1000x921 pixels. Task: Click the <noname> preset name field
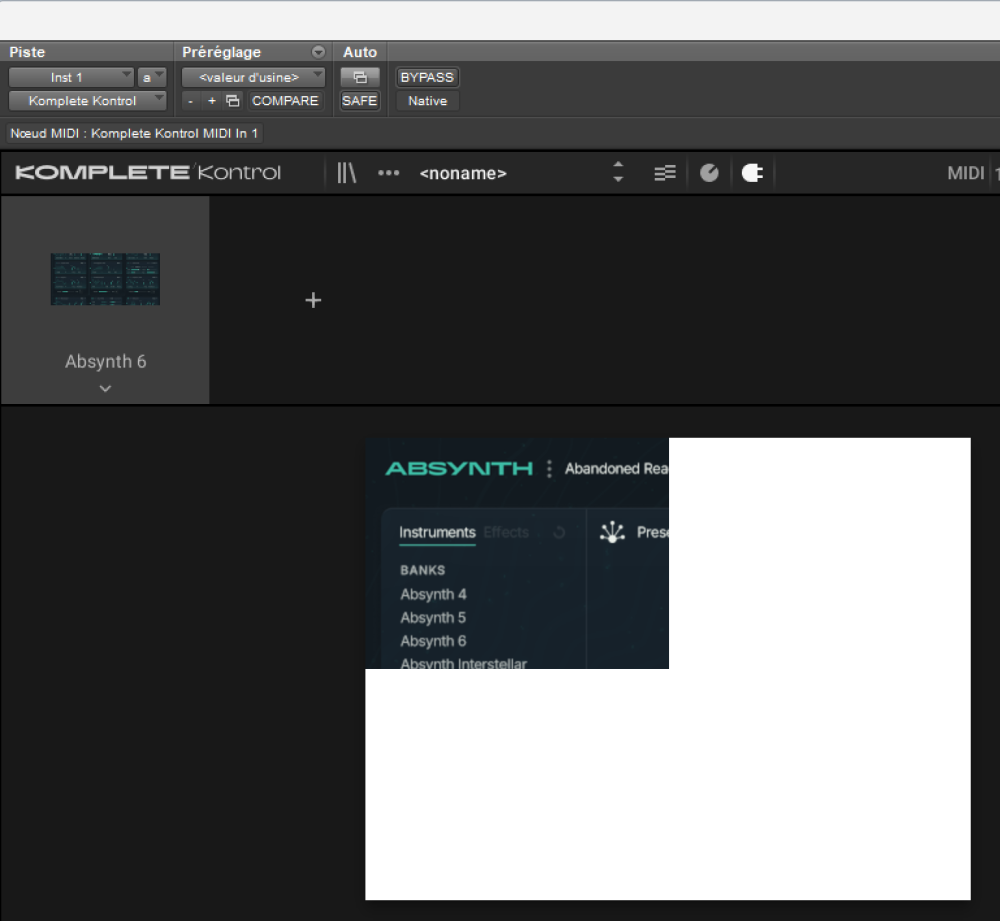[463, 173]
